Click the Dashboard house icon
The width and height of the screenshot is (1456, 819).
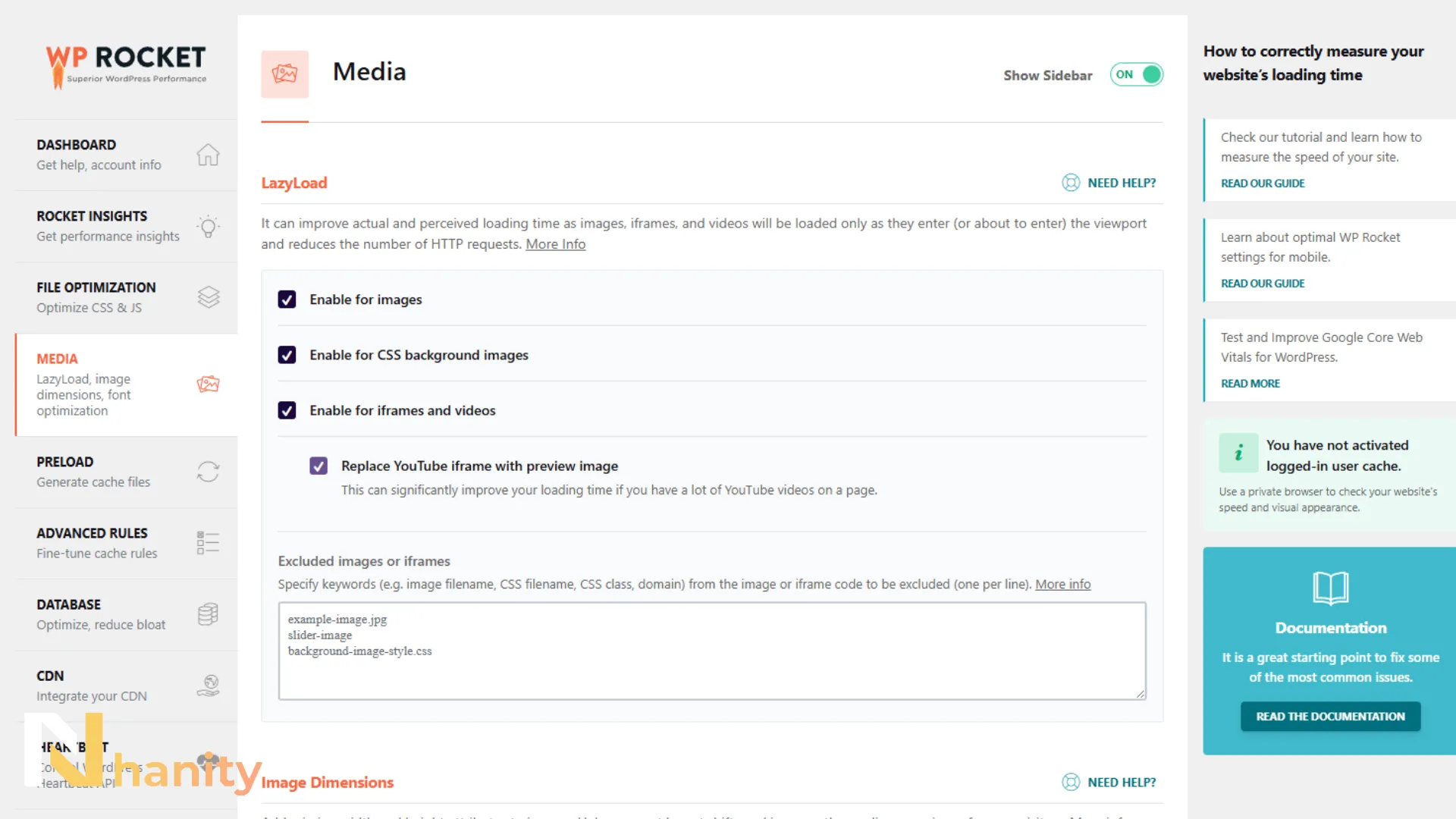pyautogui.click(x=208, y=155)
